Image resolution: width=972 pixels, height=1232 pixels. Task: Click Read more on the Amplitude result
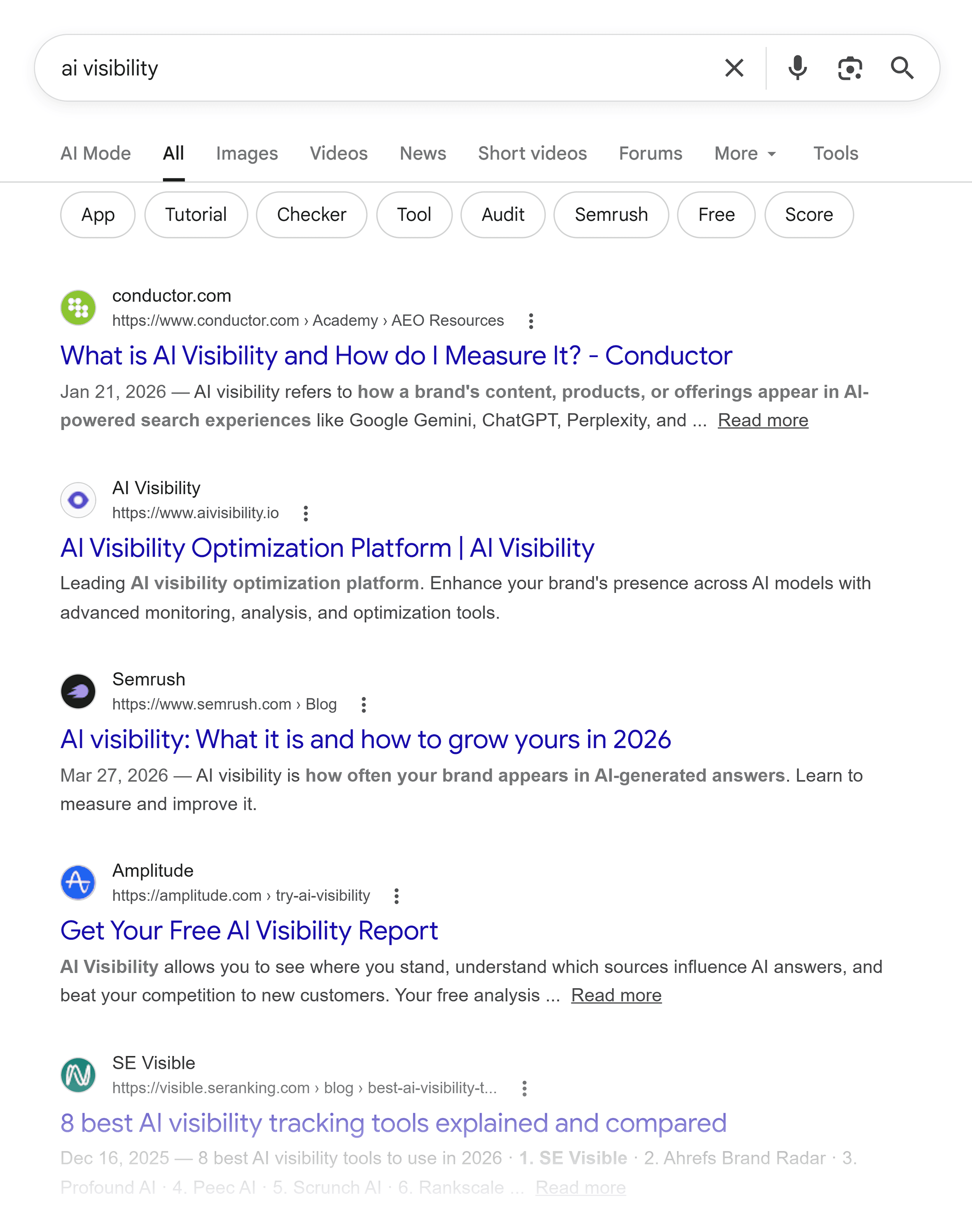pos(616,995)
